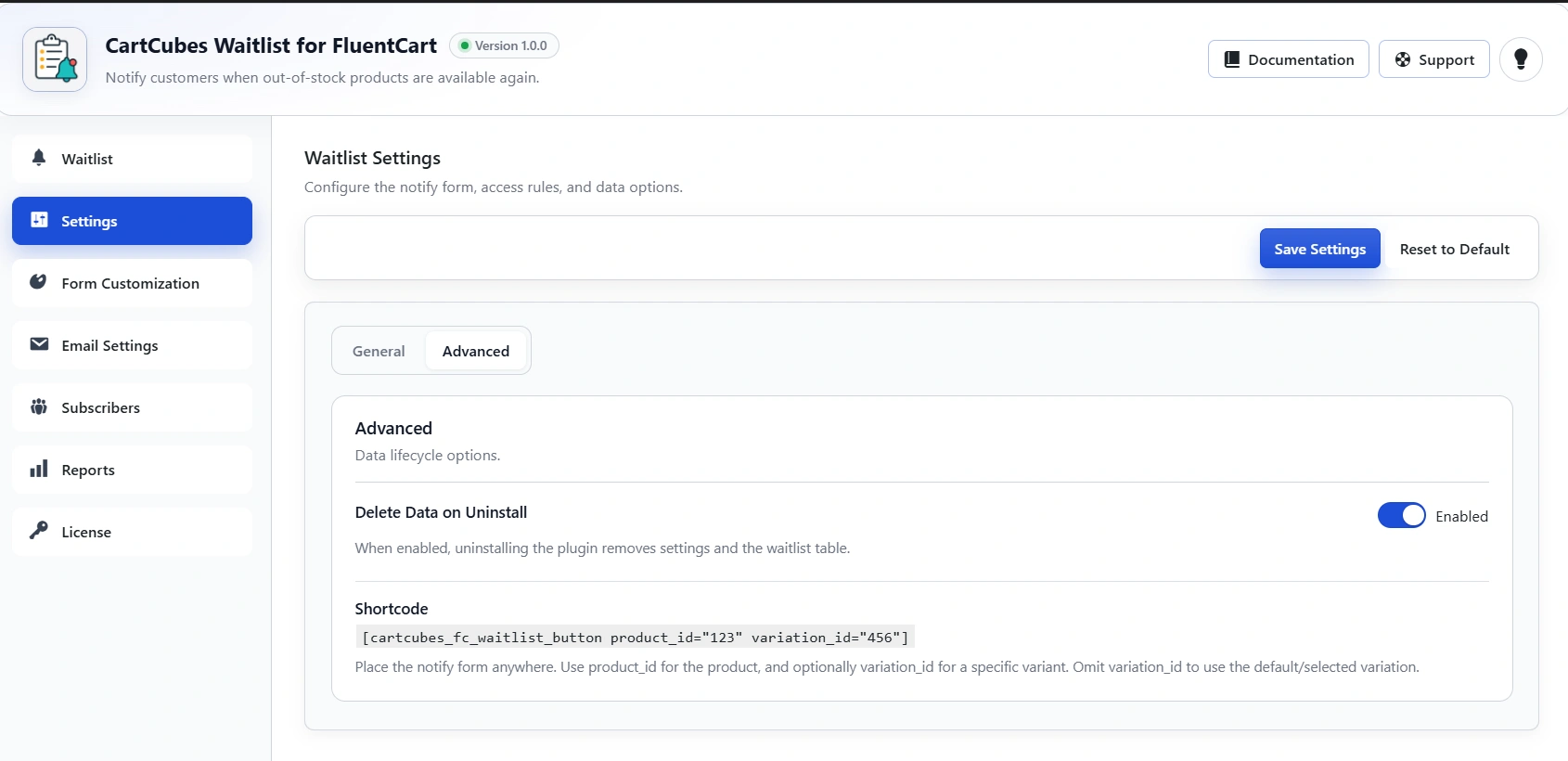Select the Advanced tab

tap(476, 351)
